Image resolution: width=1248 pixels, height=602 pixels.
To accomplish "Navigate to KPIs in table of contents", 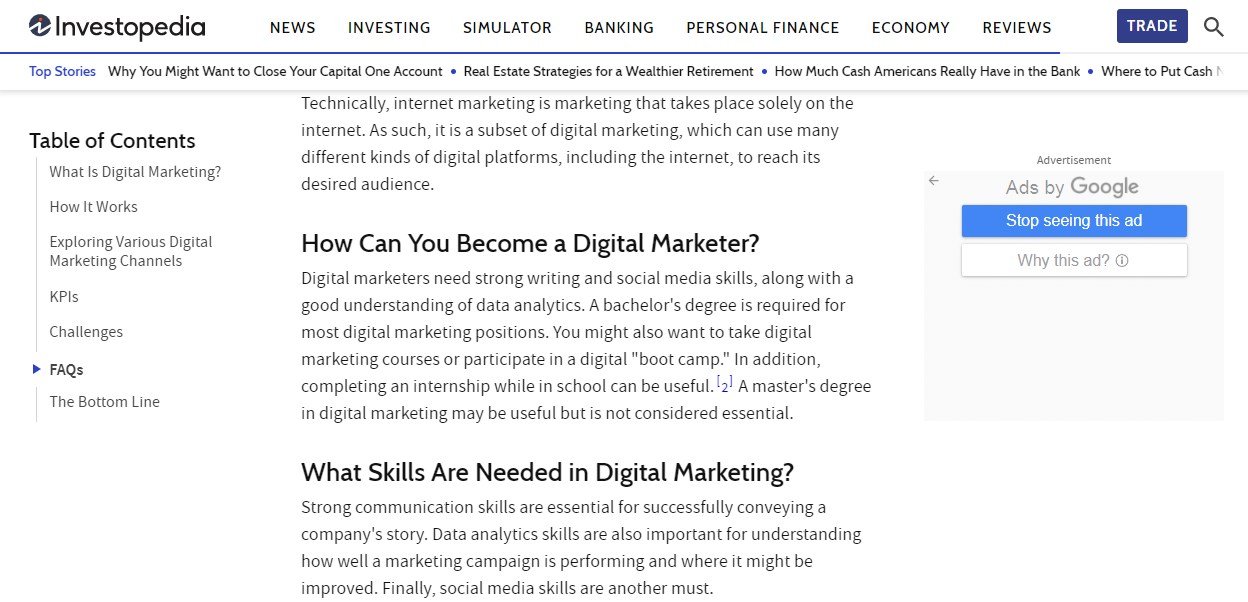I will [x=64, y=297].
